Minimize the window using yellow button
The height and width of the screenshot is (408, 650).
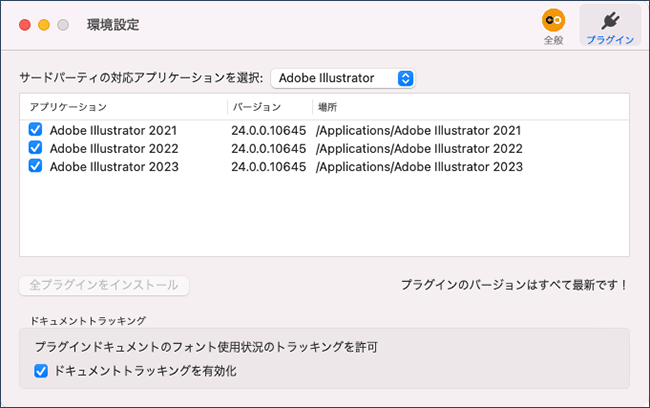point(44,25)
